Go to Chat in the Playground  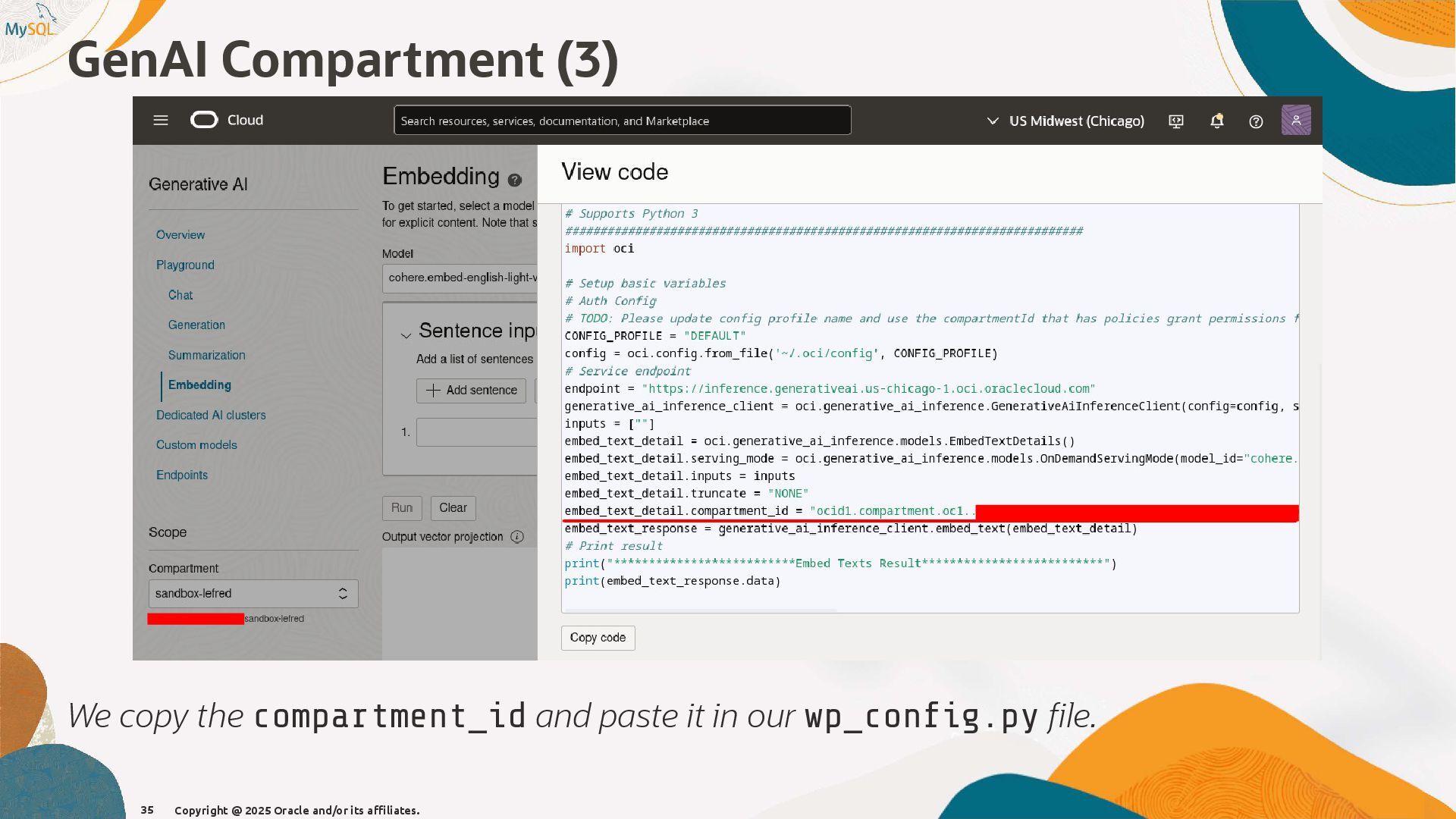(x=180, y=295)
